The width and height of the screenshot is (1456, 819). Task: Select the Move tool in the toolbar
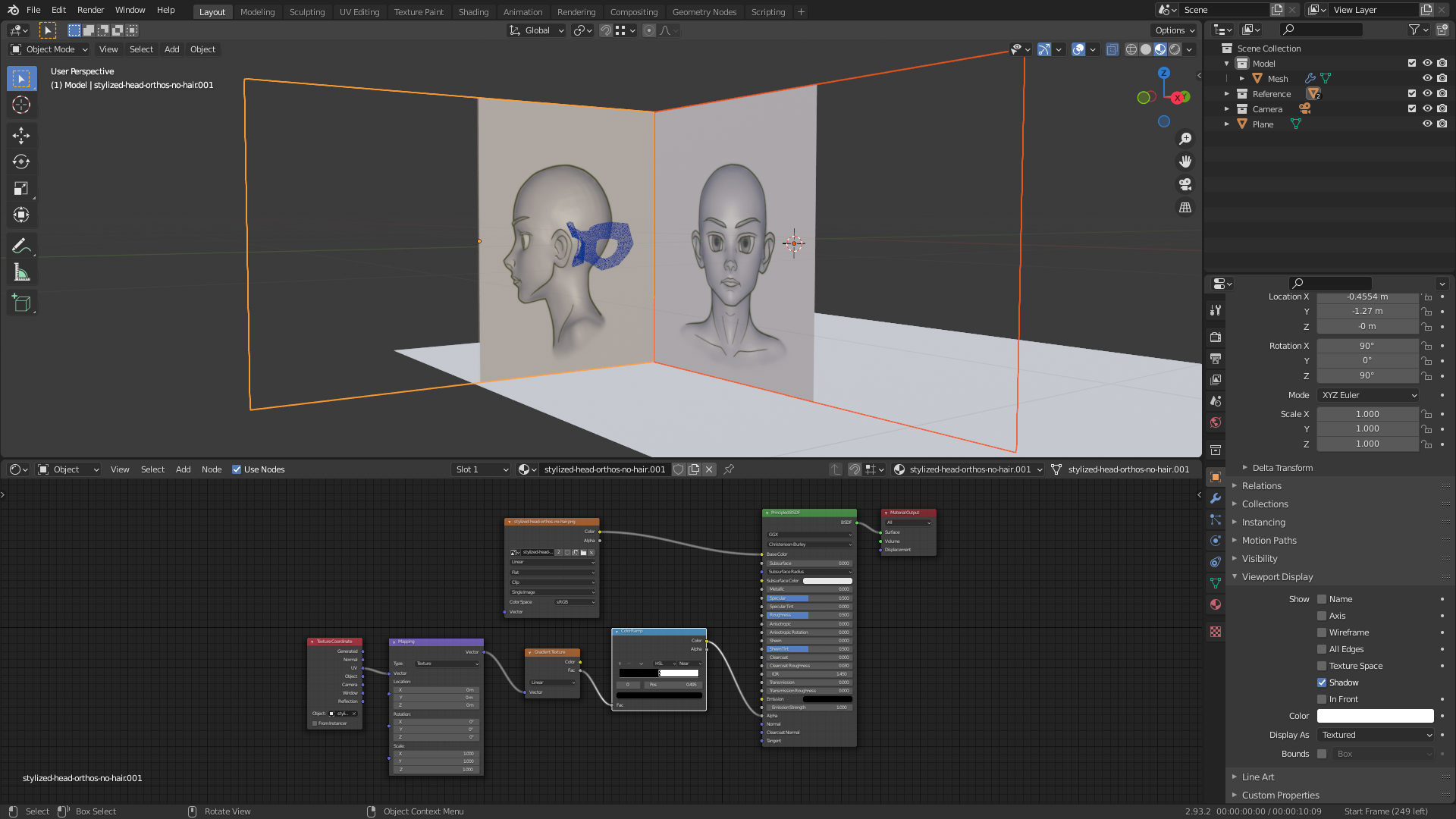click(21, 136)
